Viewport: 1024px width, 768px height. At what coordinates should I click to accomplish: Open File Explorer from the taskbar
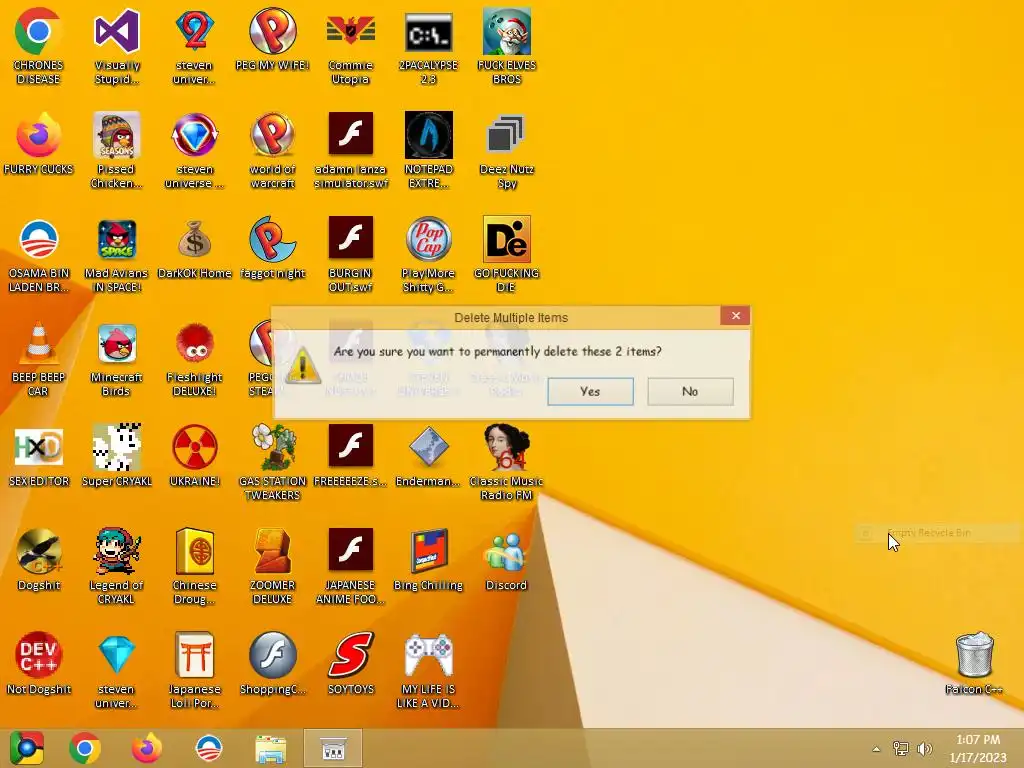(271, 748)
